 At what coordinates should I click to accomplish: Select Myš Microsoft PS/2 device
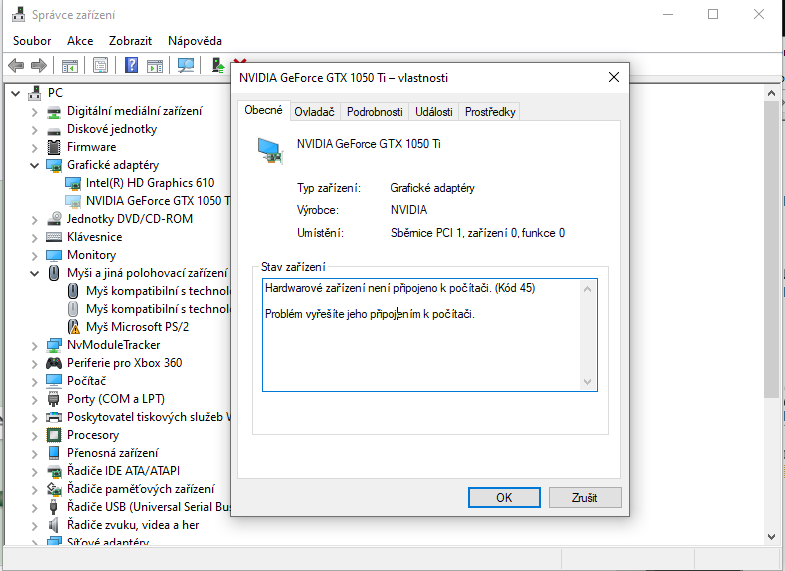coord(137,327)
